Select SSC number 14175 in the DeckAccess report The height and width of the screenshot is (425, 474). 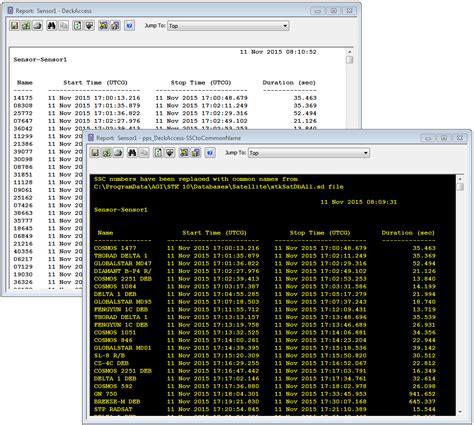tap(23, 98)
